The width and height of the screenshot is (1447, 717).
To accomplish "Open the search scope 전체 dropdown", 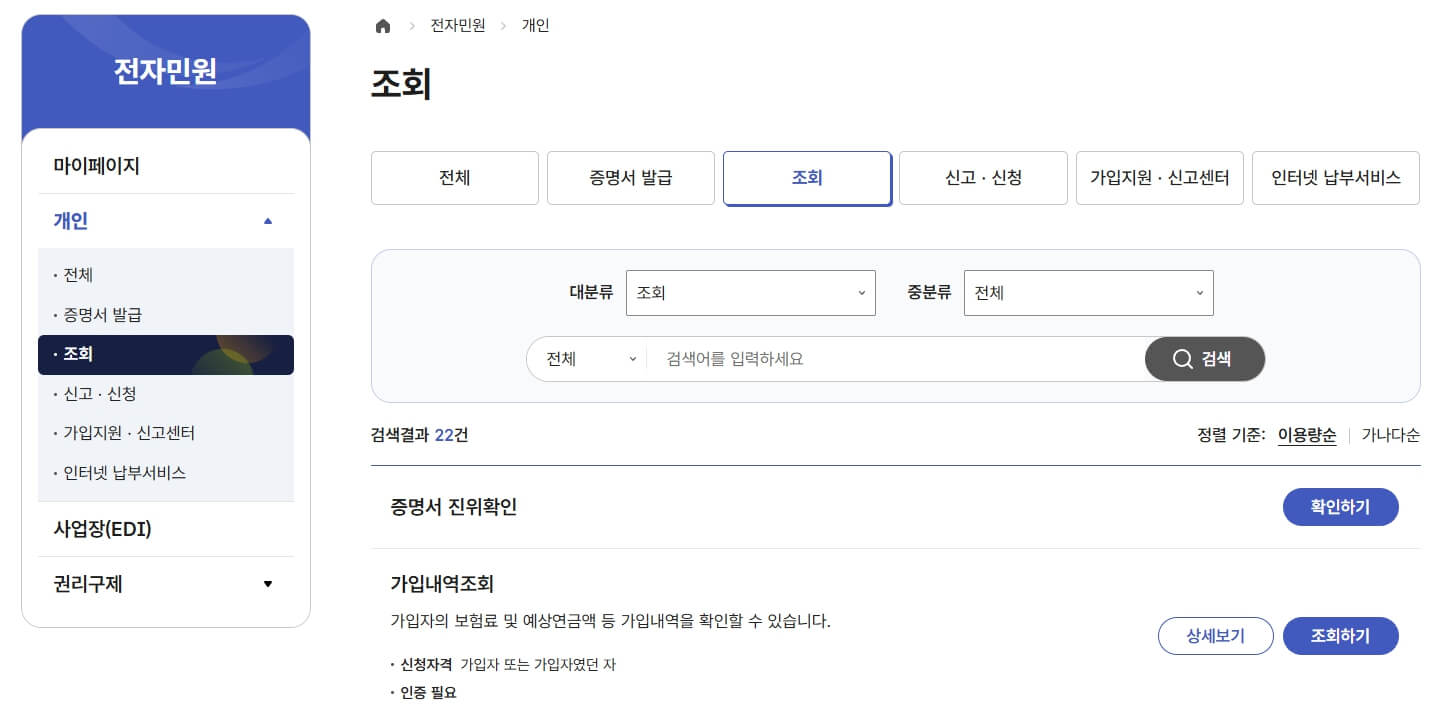I will pyautogui.click(x=586, y=358).
